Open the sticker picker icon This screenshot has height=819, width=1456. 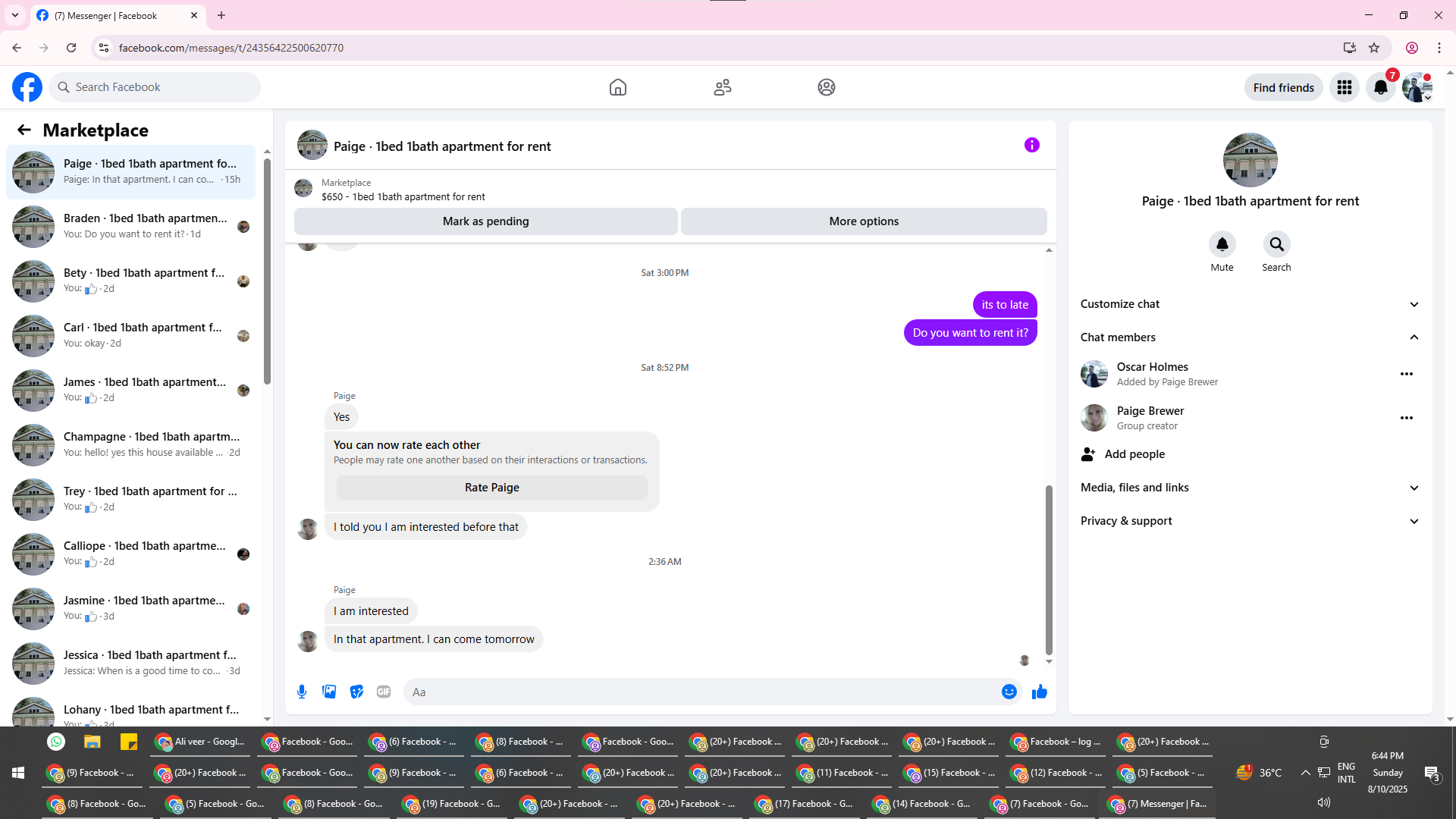point(356,692)
